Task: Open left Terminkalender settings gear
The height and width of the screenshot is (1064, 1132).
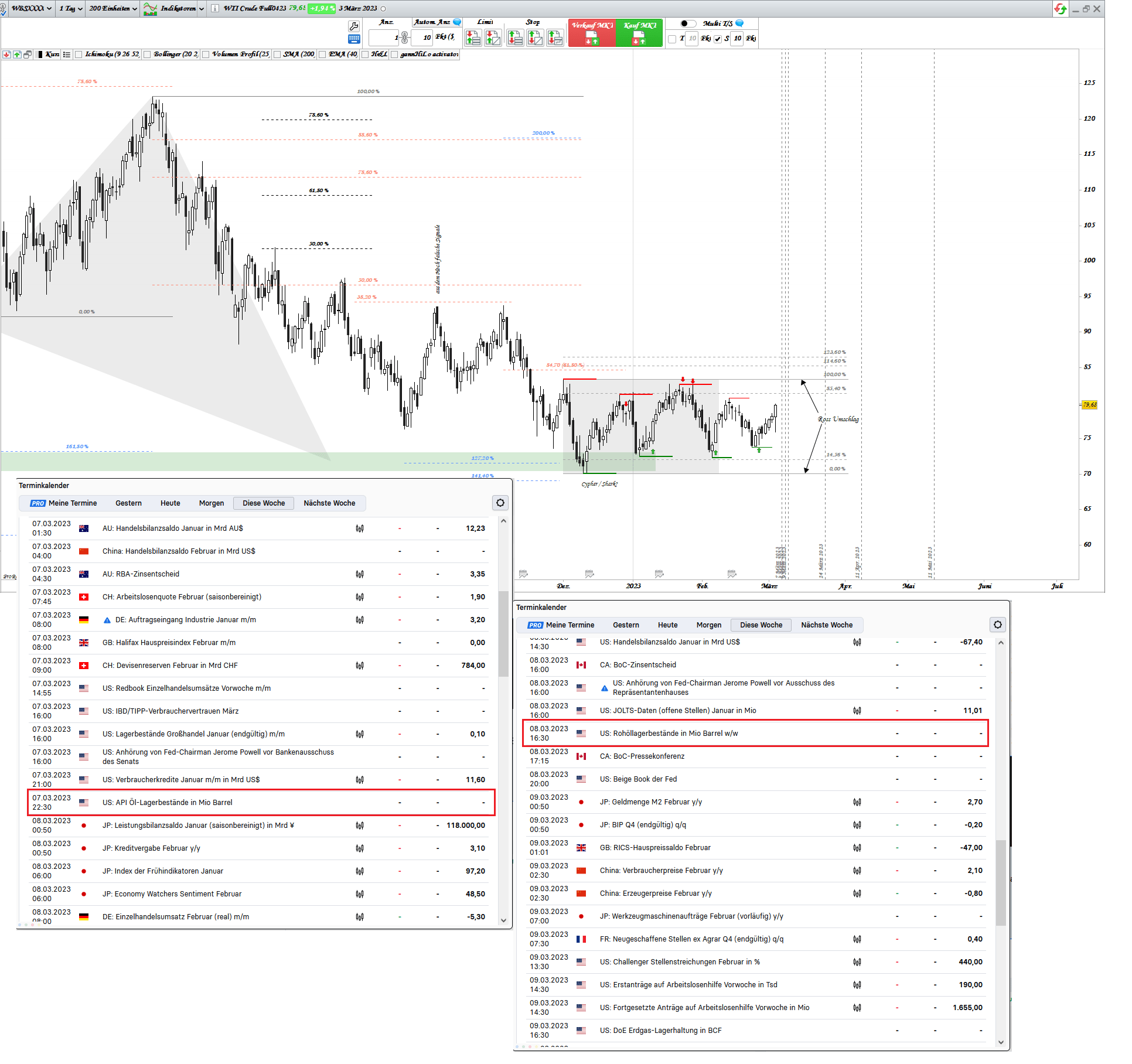Action: (500, 503)
